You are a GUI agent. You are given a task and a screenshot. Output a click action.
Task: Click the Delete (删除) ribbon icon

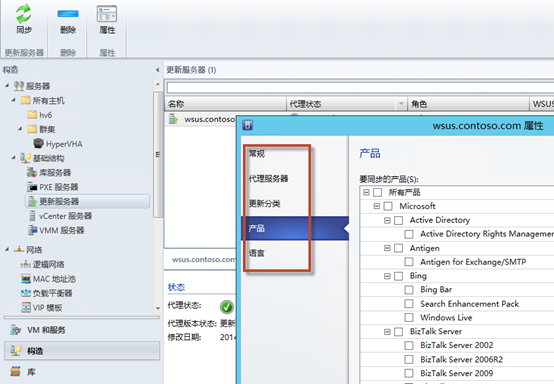(68, 14)
